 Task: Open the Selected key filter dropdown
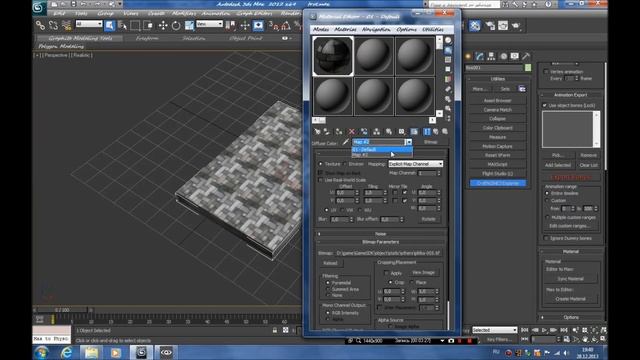[494, 330]
